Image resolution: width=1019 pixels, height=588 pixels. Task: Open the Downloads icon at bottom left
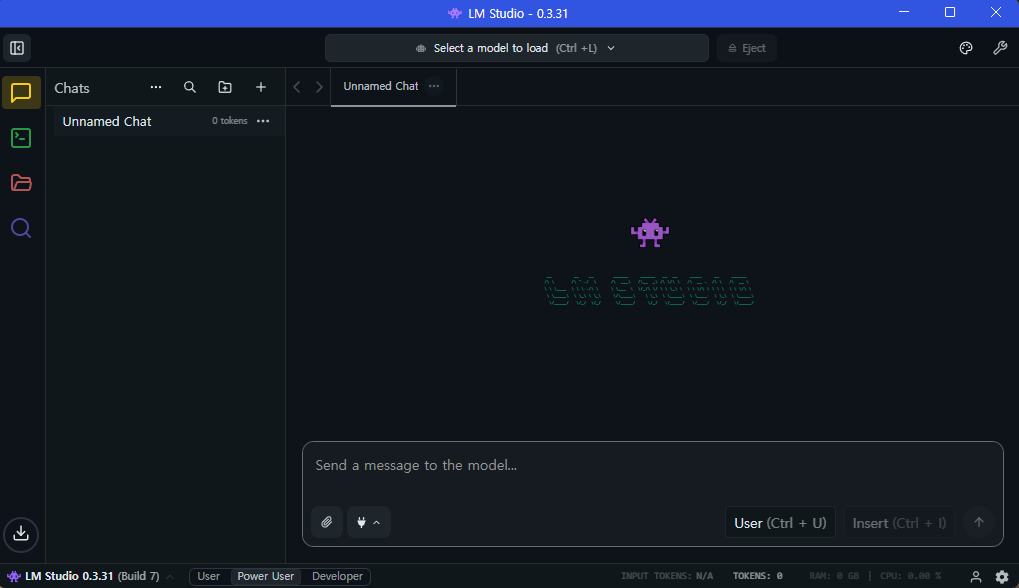(x=21, y=534)
